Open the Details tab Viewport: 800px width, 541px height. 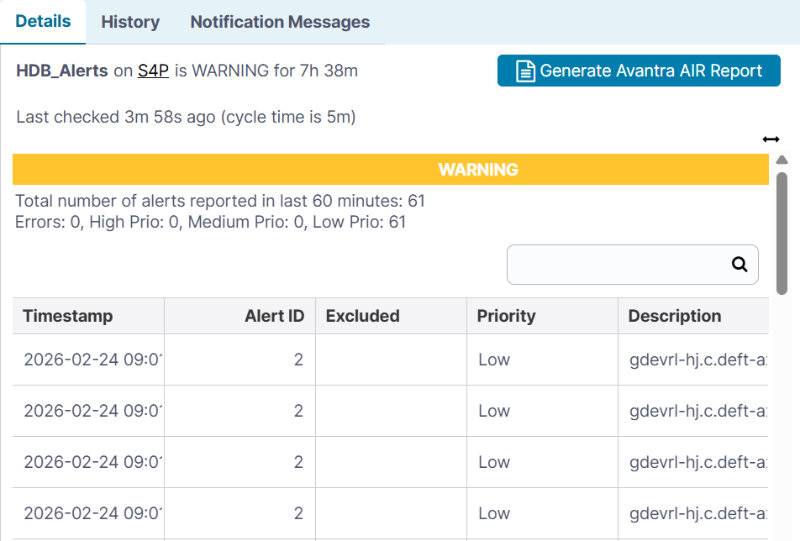[x=43, y=21]
